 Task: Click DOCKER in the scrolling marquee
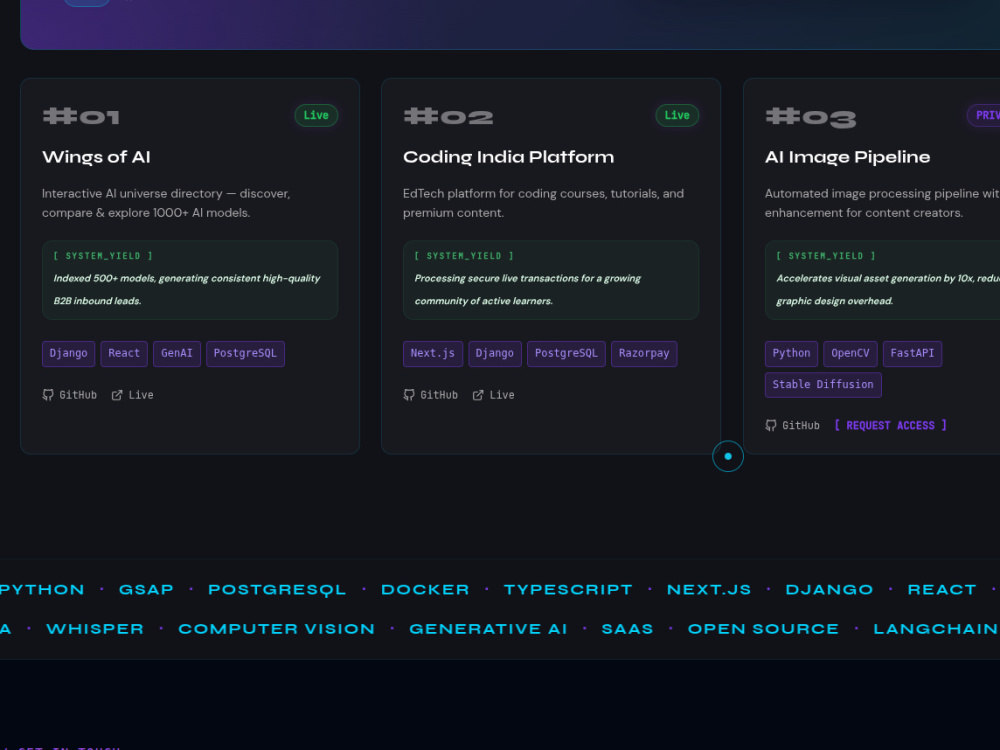pos(425,590)
